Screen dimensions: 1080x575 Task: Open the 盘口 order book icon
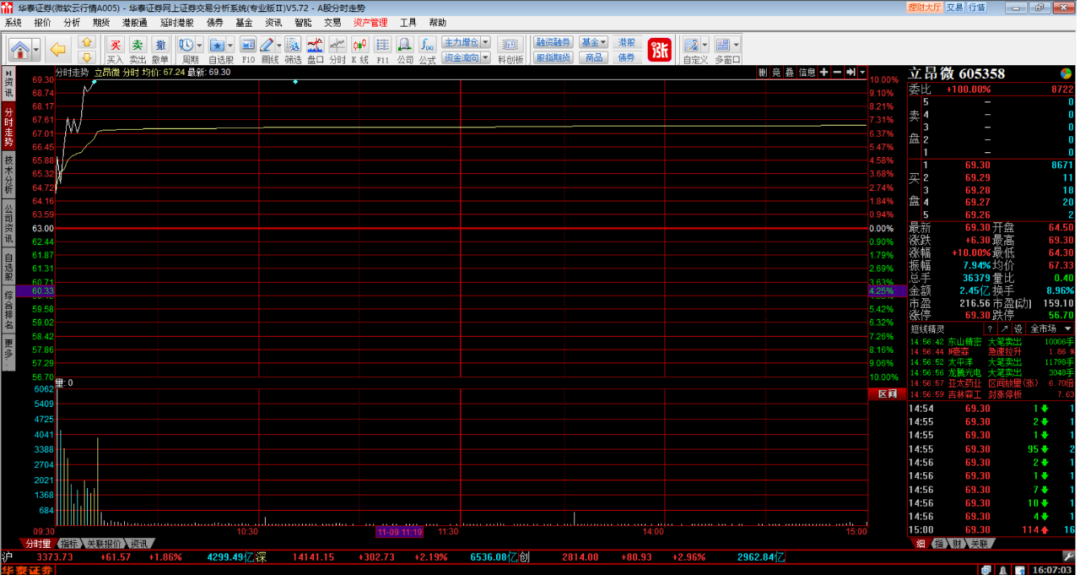[x=315, y=45]
